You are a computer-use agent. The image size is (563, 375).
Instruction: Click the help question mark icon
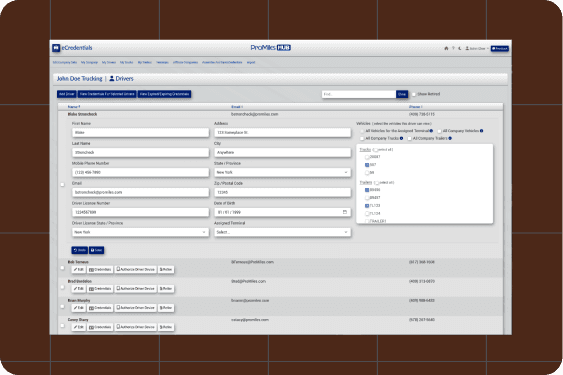453,48
